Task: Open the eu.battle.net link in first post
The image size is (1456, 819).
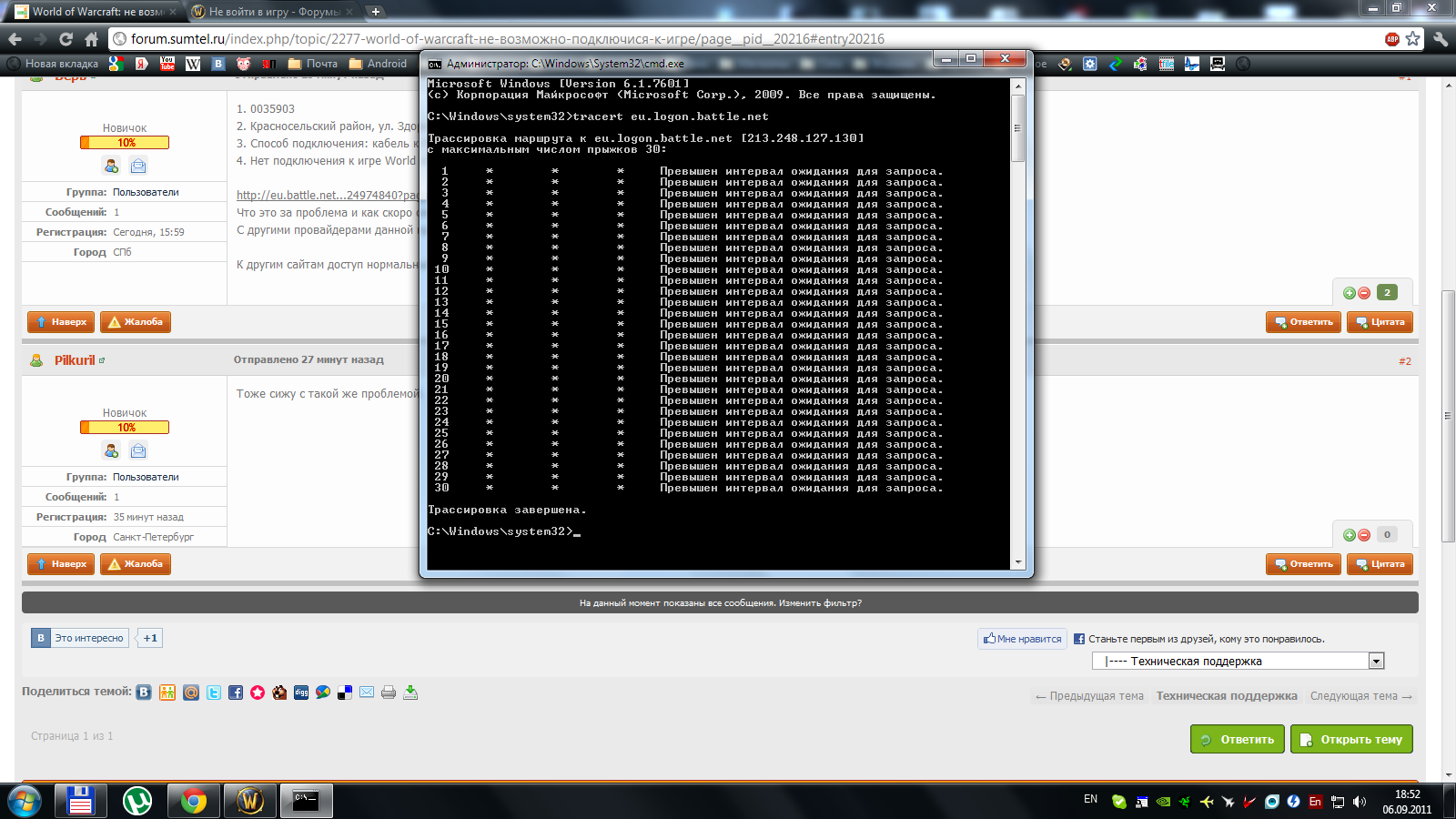Action: (x=327, y=196)
